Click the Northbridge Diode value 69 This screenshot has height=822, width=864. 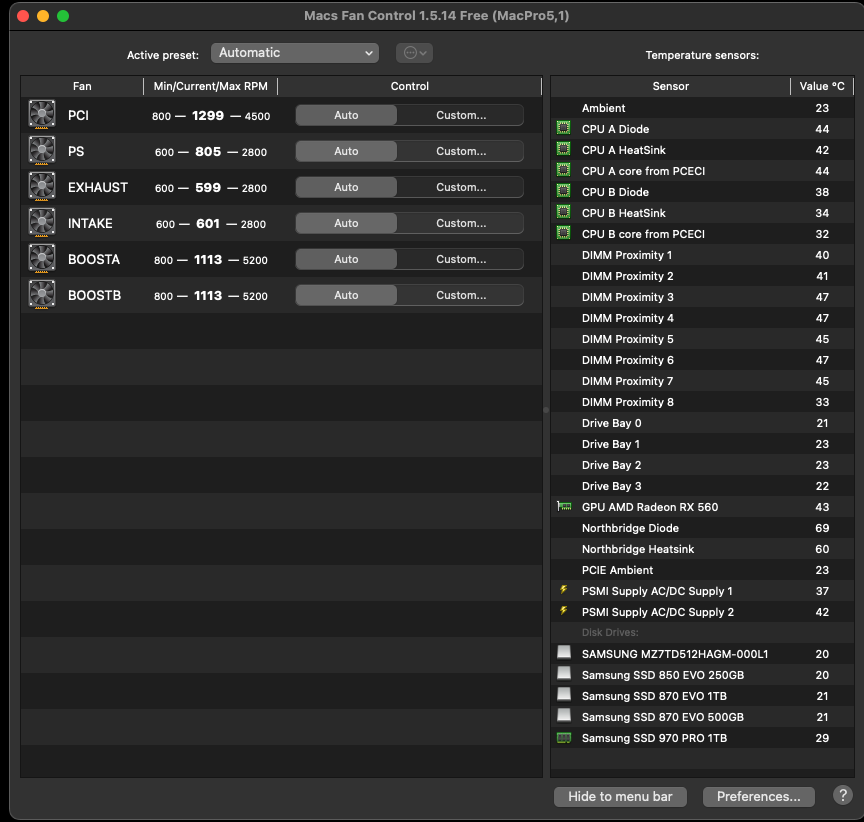[822, 528]
